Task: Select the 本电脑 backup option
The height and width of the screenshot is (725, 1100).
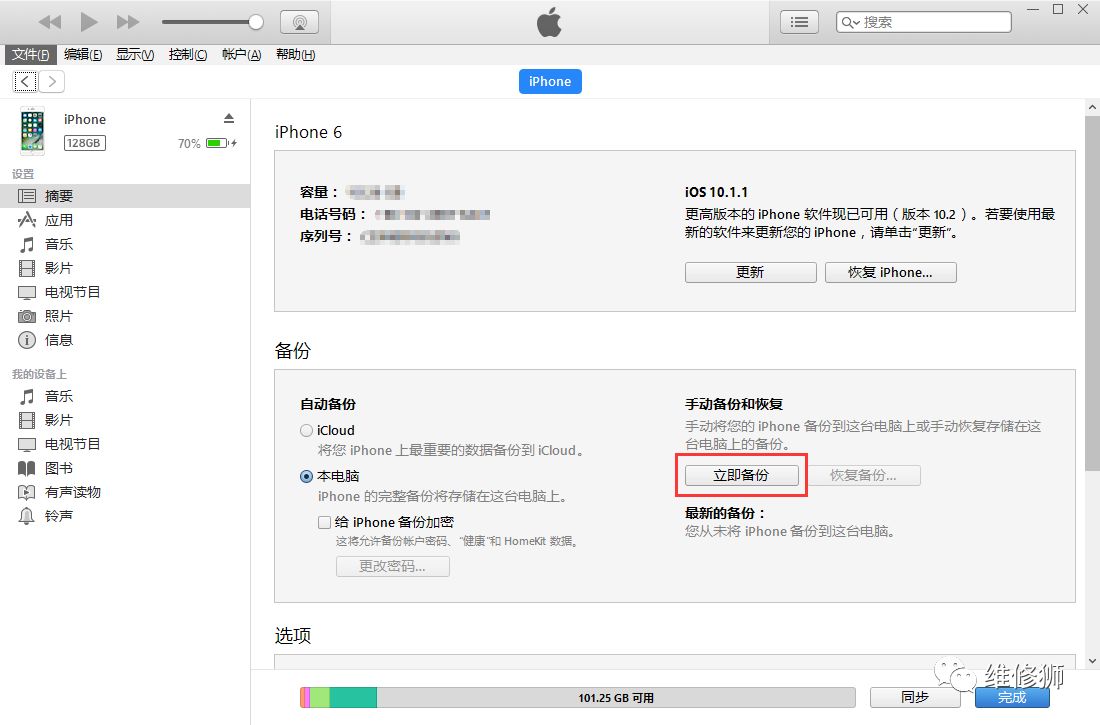Action: [306, 476]
